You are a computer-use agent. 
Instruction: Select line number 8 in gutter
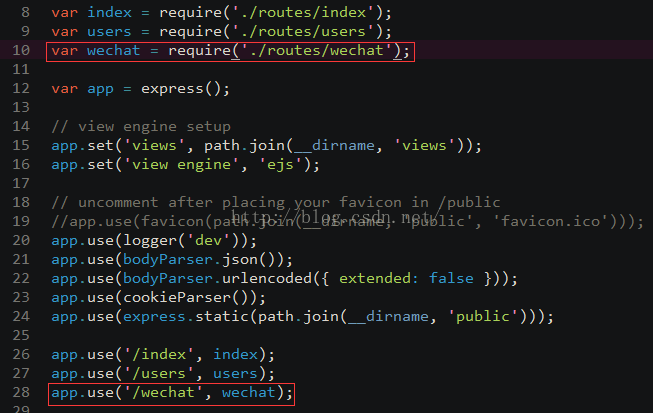(25, 12)
